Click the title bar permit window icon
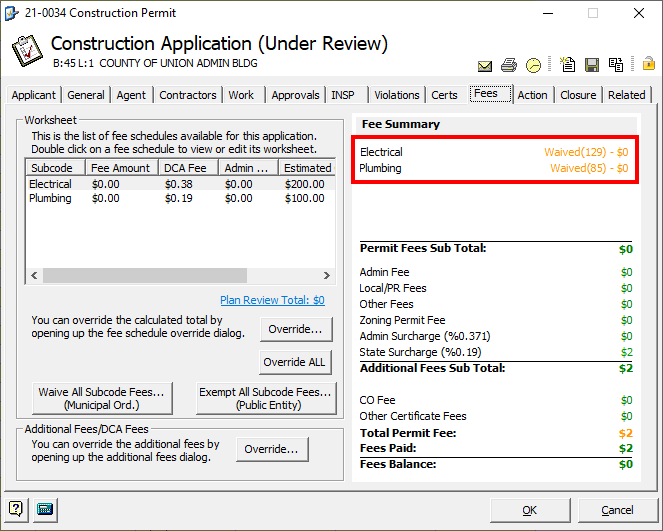This screenshot has width=663, height=531. point(12,13)
